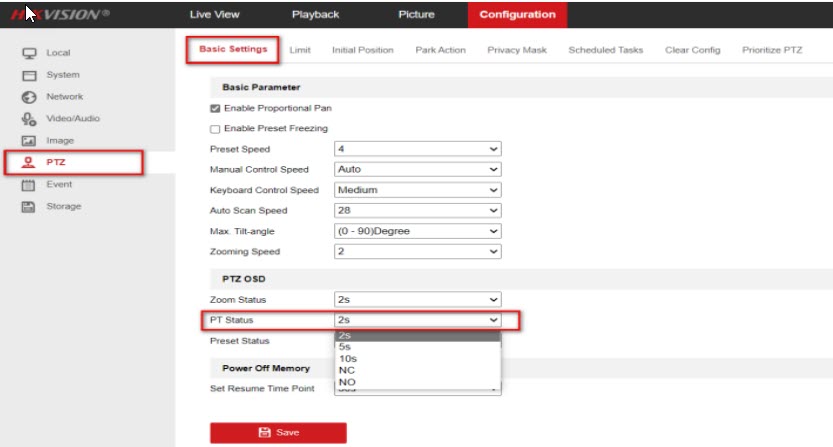Select 10s in the PT Status list

pyautogui.click(x=347, y=358)
